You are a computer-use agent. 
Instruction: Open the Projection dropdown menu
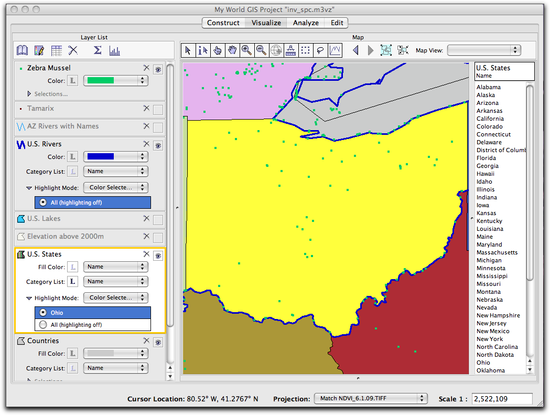coord(370,399)
